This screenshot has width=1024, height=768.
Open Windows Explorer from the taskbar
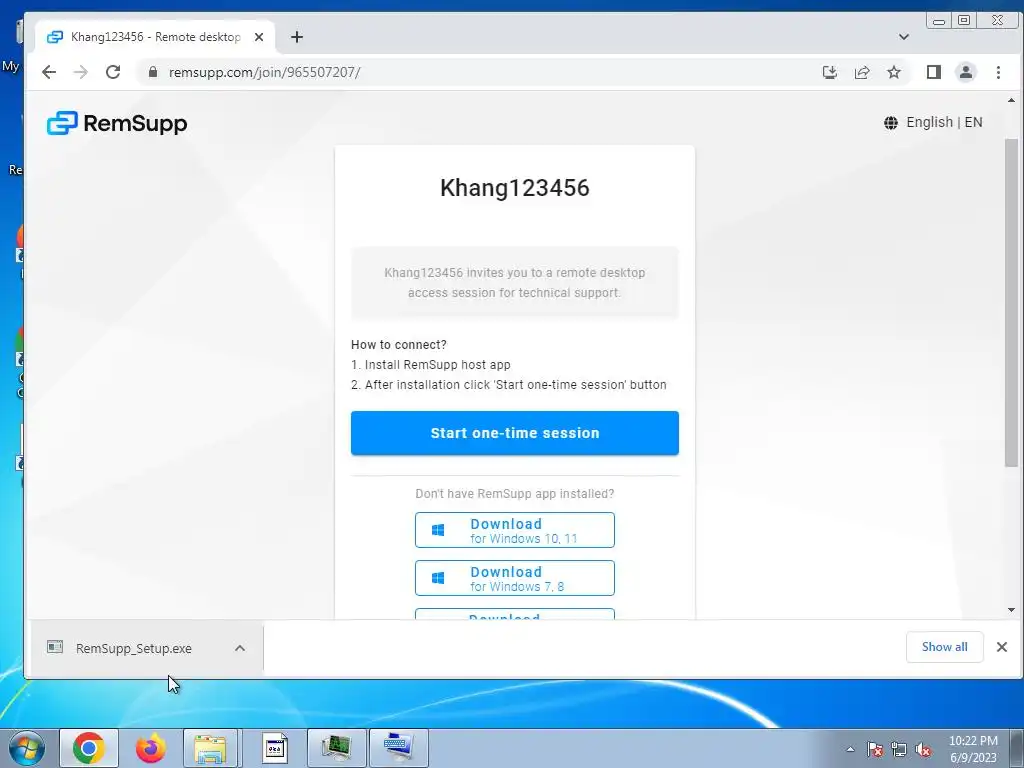[x=210, y=748]
